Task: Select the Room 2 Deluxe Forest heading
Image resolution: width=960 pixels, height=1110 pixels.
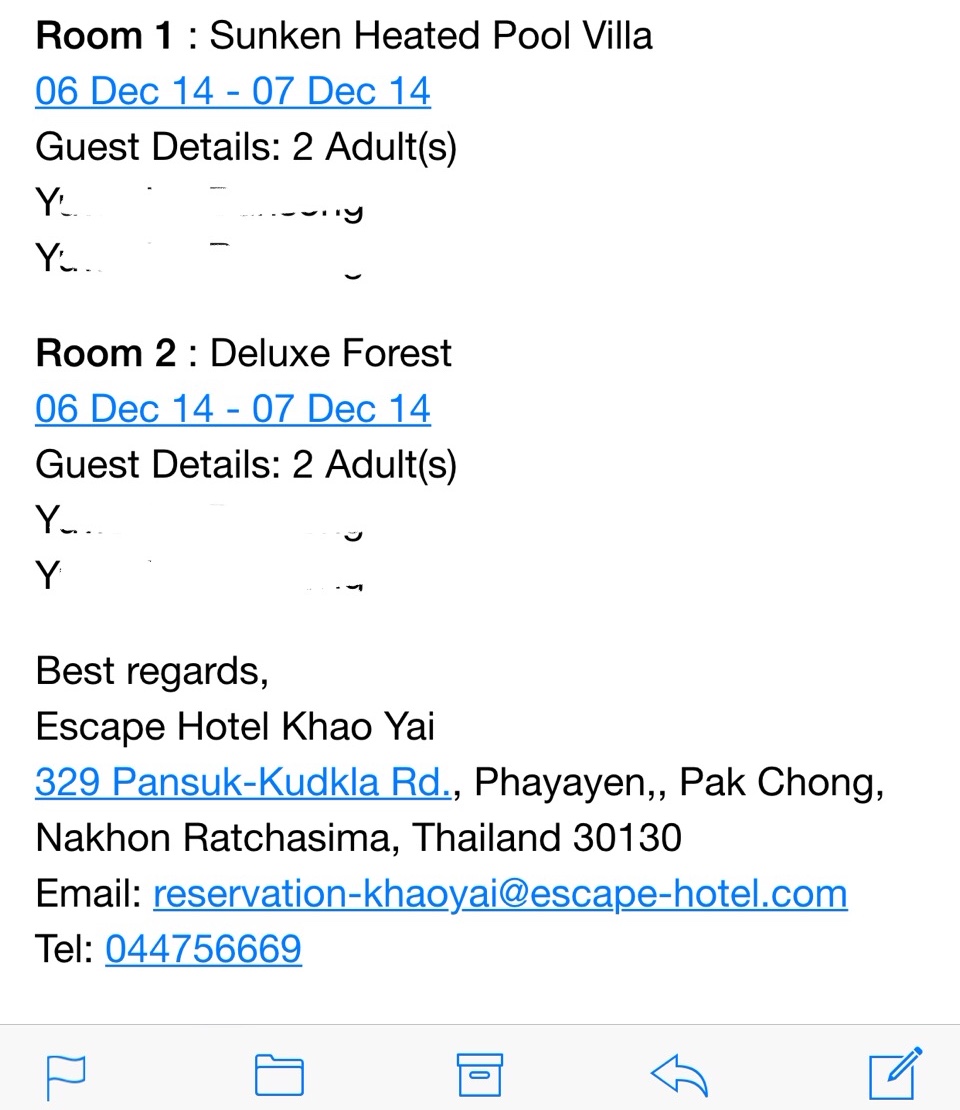Action: pos(244,353)
